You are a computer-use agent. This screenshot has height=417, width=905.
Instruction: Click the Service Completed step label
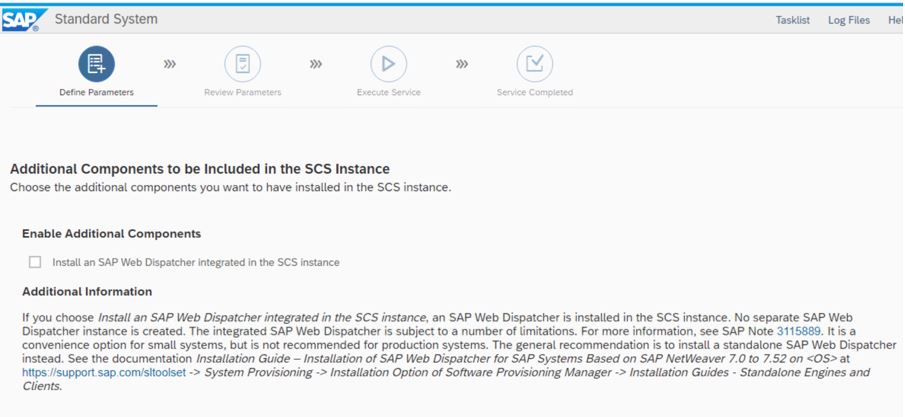534,92
